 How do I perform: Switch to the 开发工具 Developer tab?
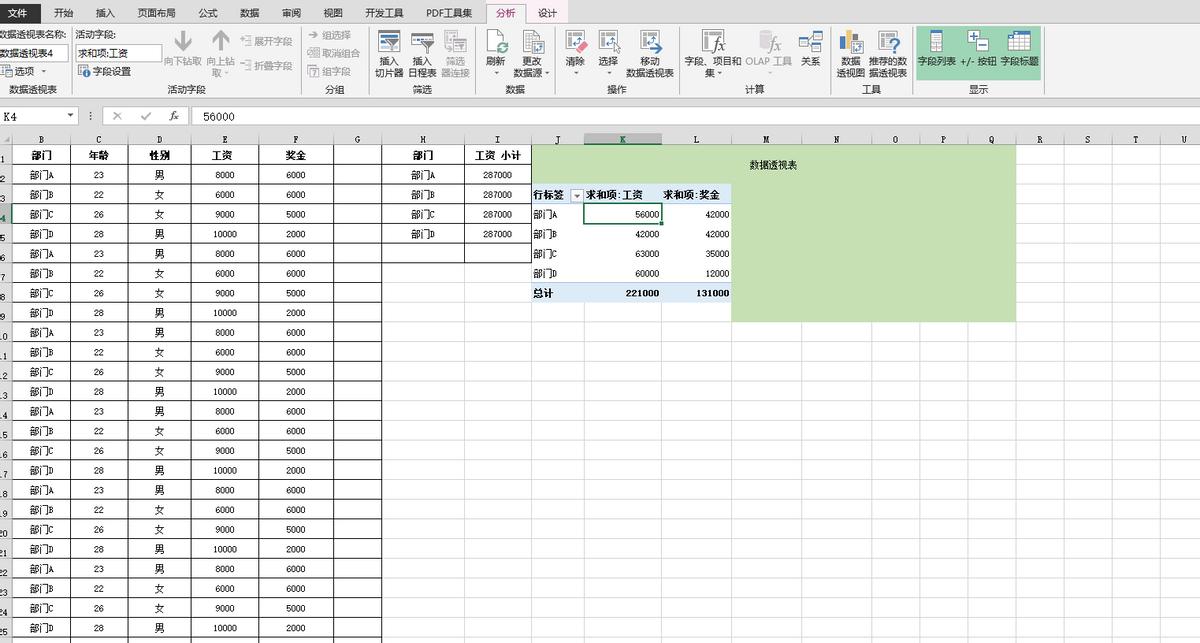[384, 13]
